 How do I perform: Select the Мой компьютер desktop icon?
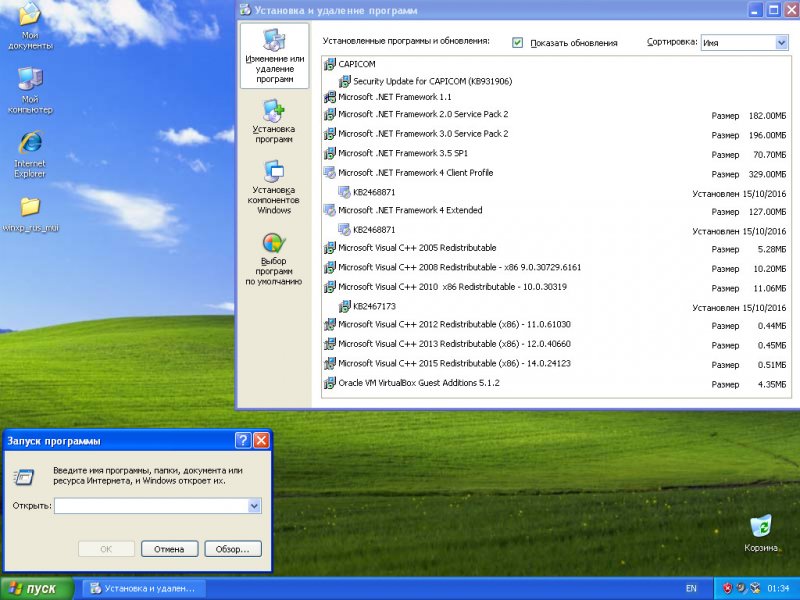point(30,90)
